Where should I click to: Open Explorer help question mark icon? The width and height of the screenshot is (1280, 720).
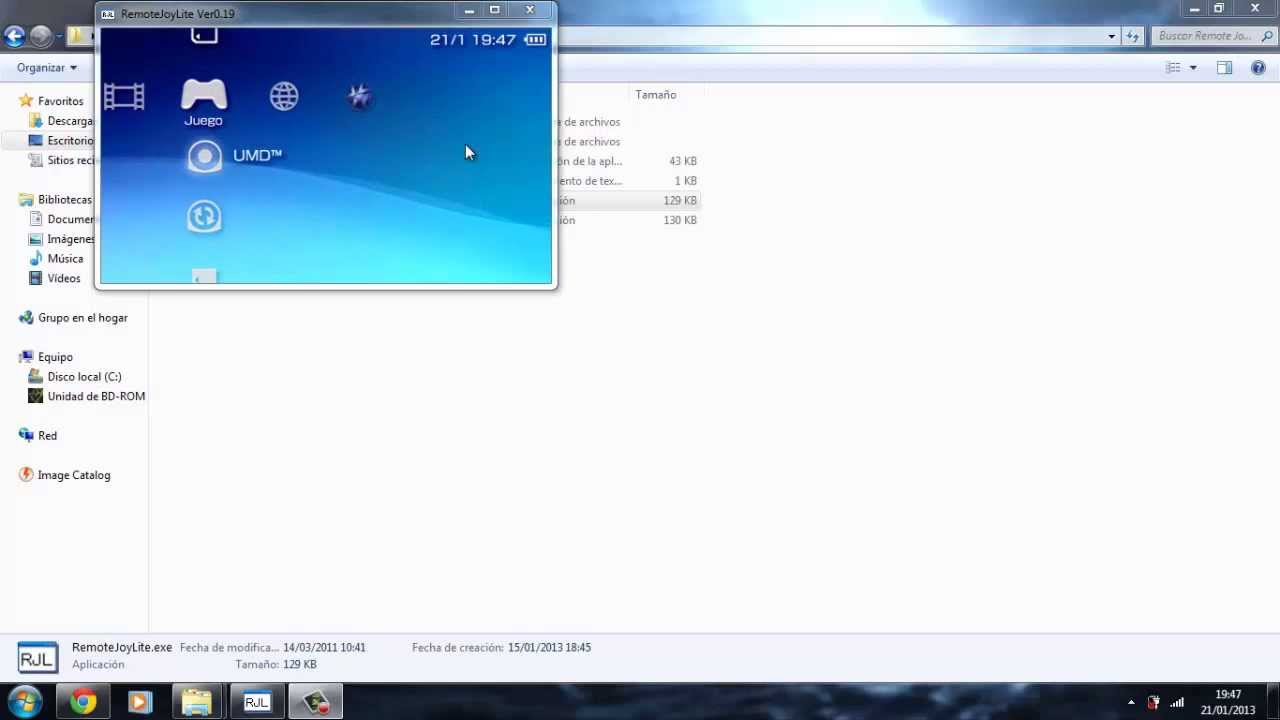coord(1258,68)
